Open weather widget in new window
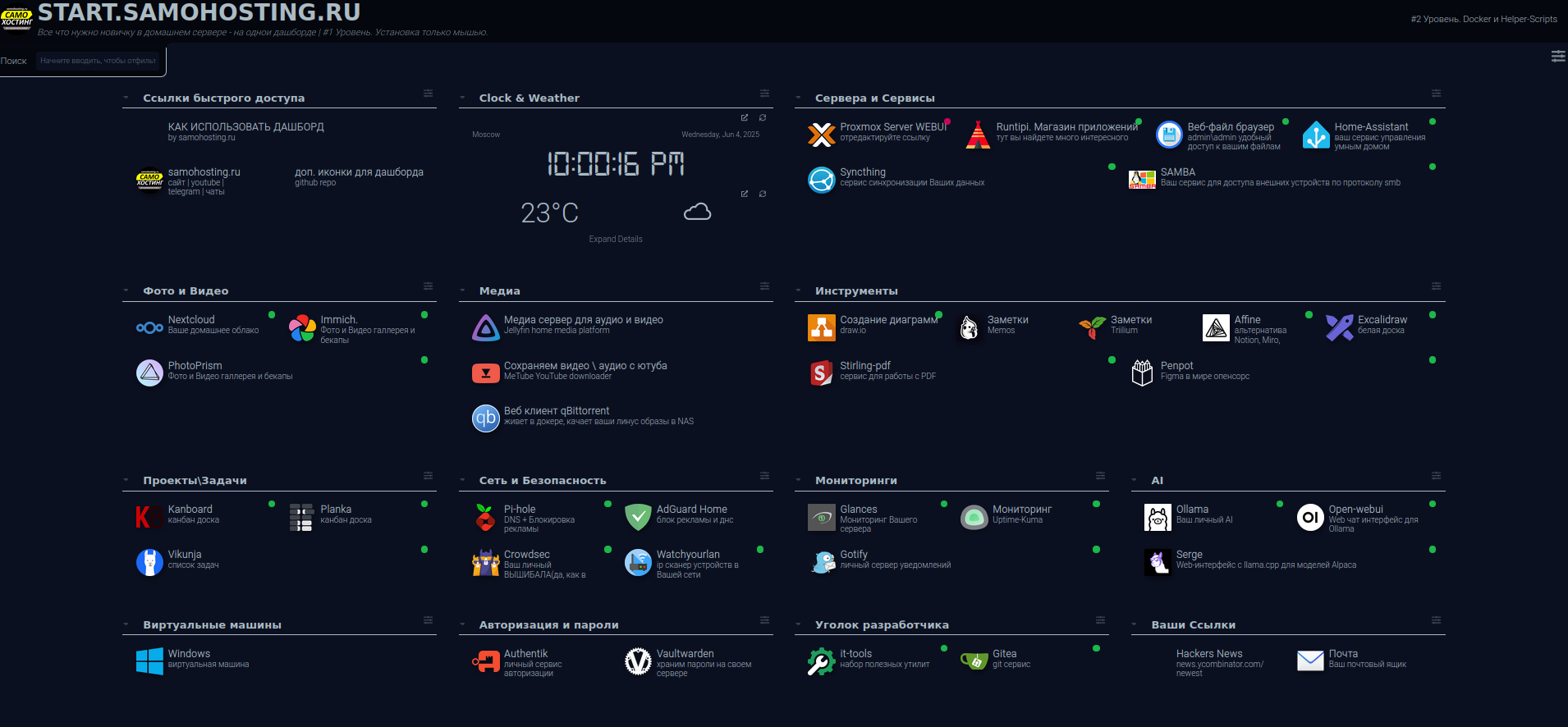Image resolution: width=1568 pixels, height=727 pixels. coord(745,194)
